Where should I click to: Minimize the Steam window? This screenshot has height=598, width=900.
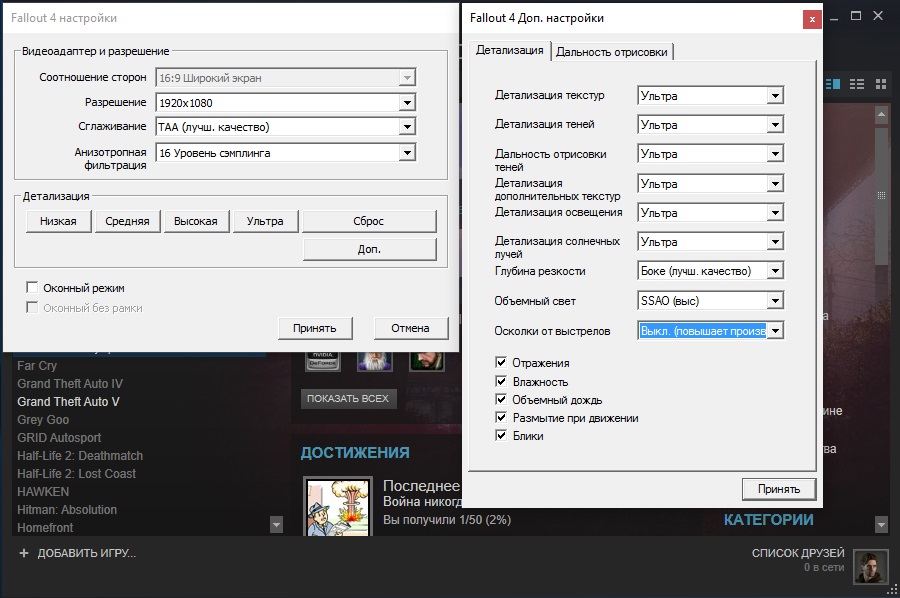tap(834, 19)
